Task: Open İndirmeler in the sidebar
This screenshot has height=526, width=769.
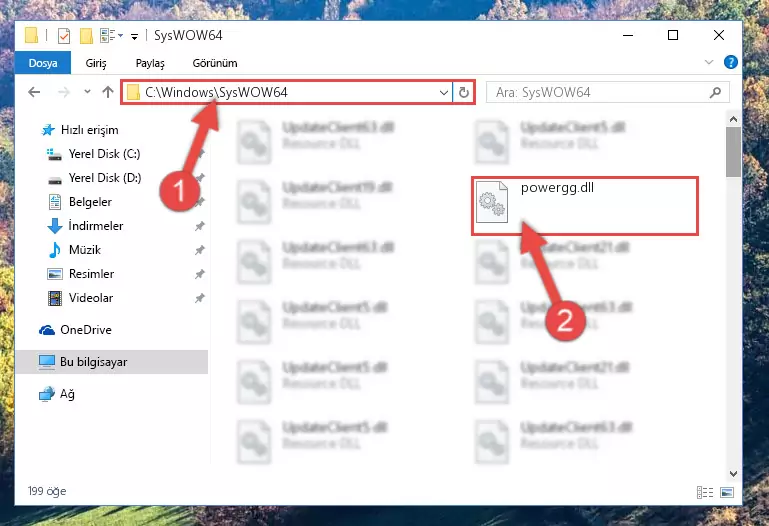Action: click(x=96, y=226)
